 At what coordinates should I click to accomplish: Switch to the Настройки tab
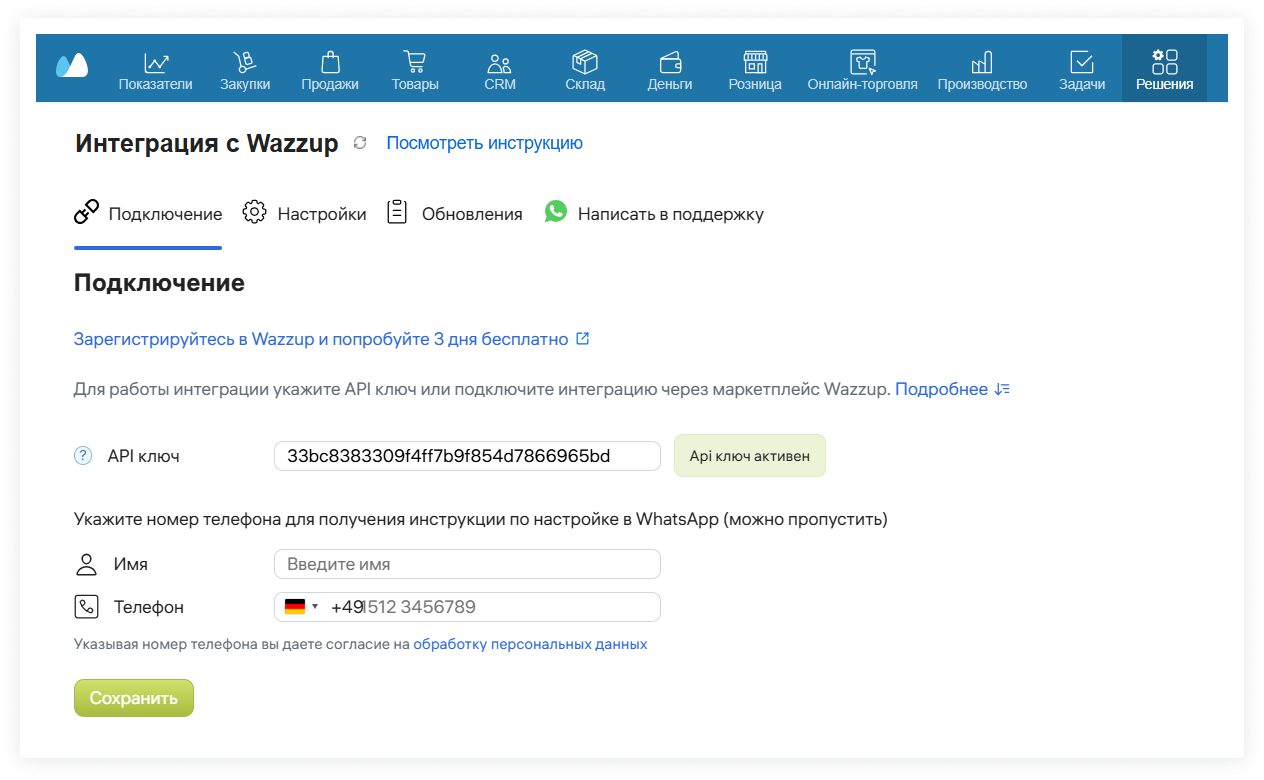(x=305, y=214)
